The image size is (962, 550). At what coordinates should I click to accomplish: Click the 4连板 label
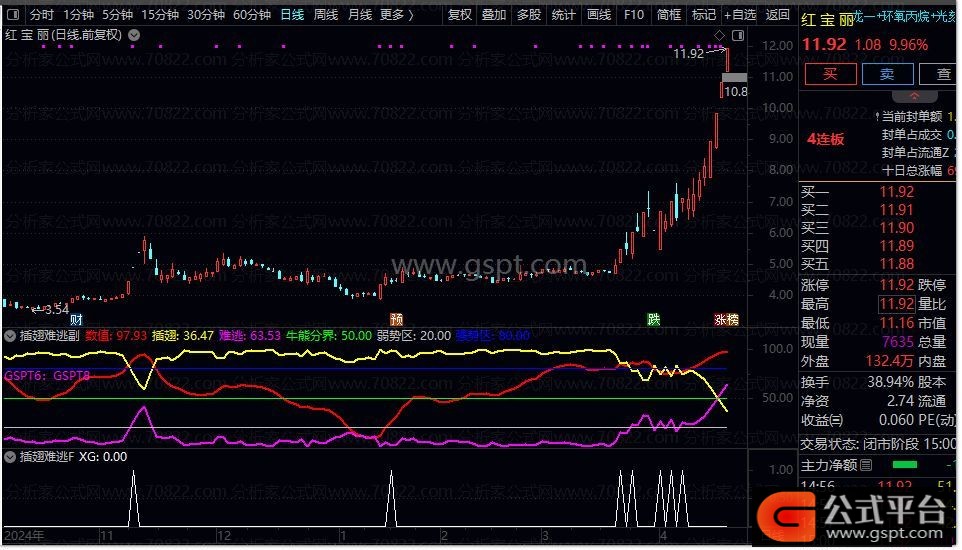point(825,139)
